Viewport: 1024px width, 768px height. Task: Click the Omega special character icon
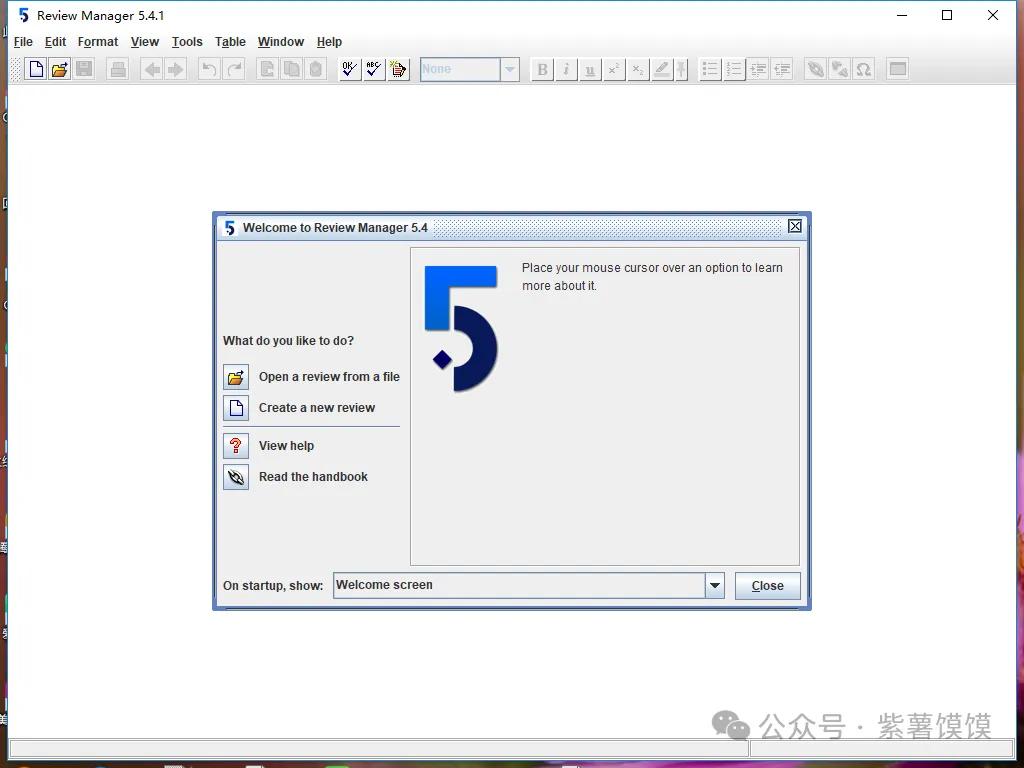(x=864, y=69)
